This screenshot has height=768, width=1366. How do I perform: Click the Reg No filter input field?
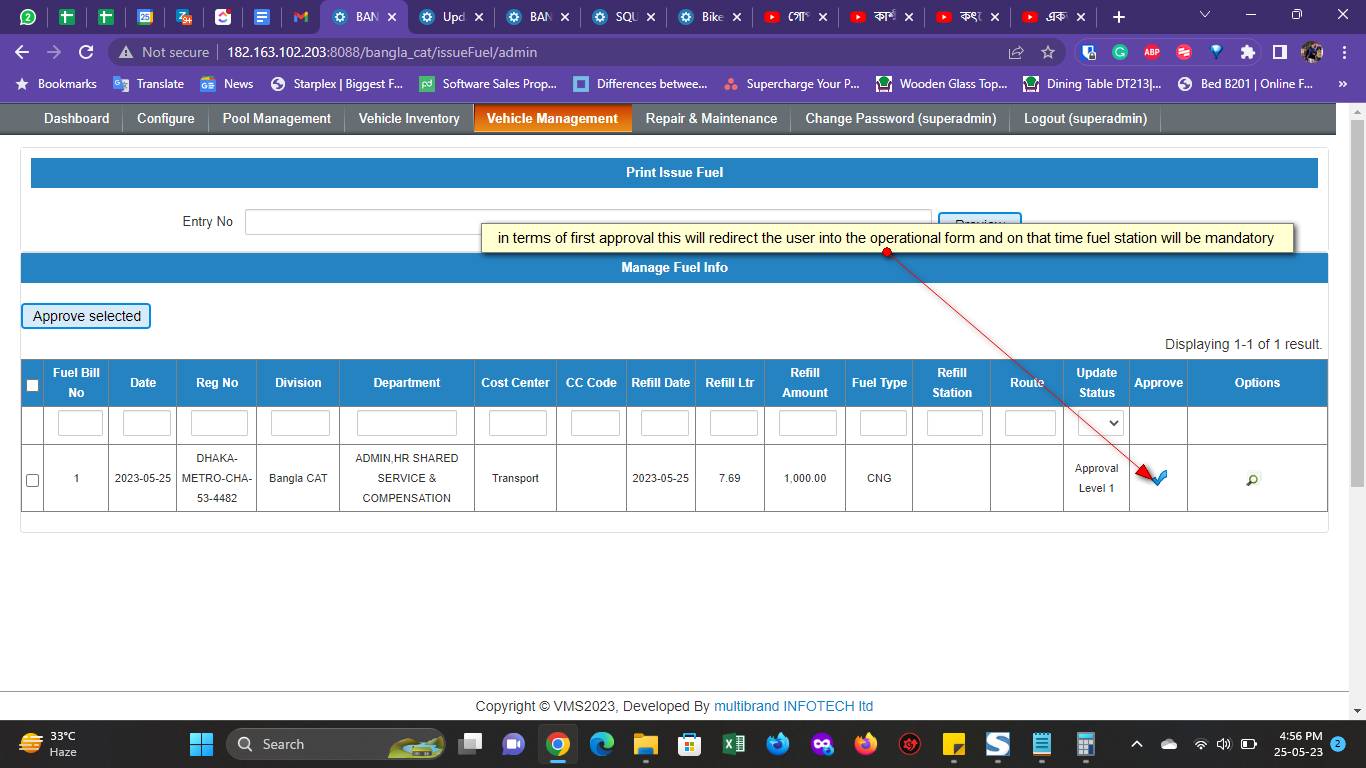[219, 424]
